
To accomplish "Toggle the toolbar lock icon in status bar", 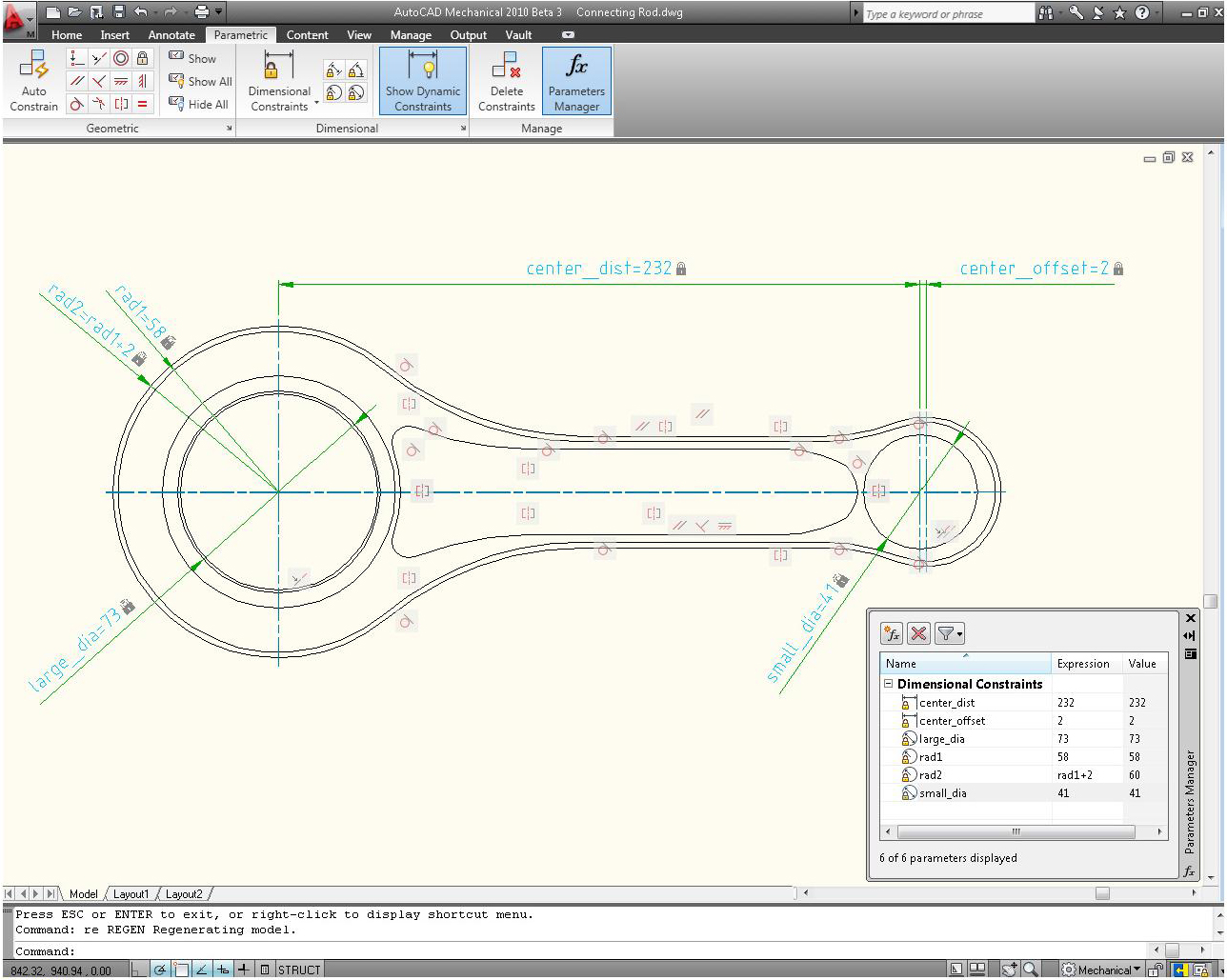I will (1156, 970).
